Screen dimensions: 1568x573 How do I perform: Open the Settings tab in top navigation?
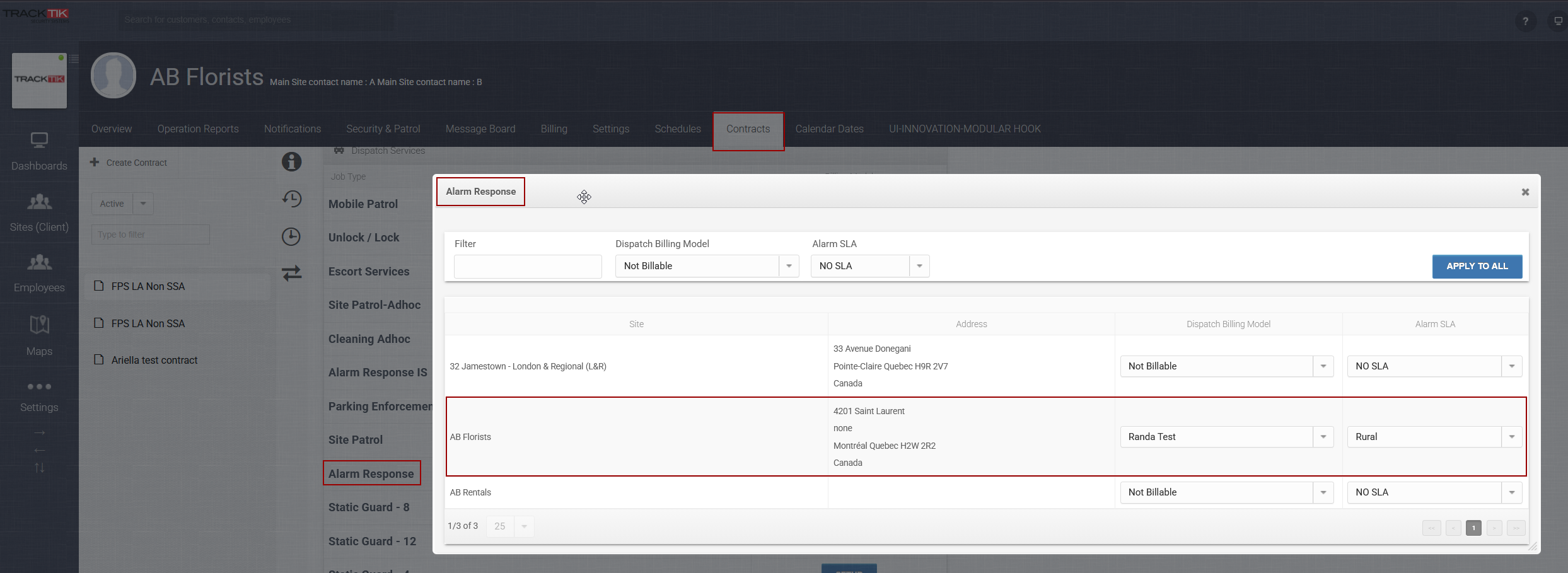(x=611, y=129)
